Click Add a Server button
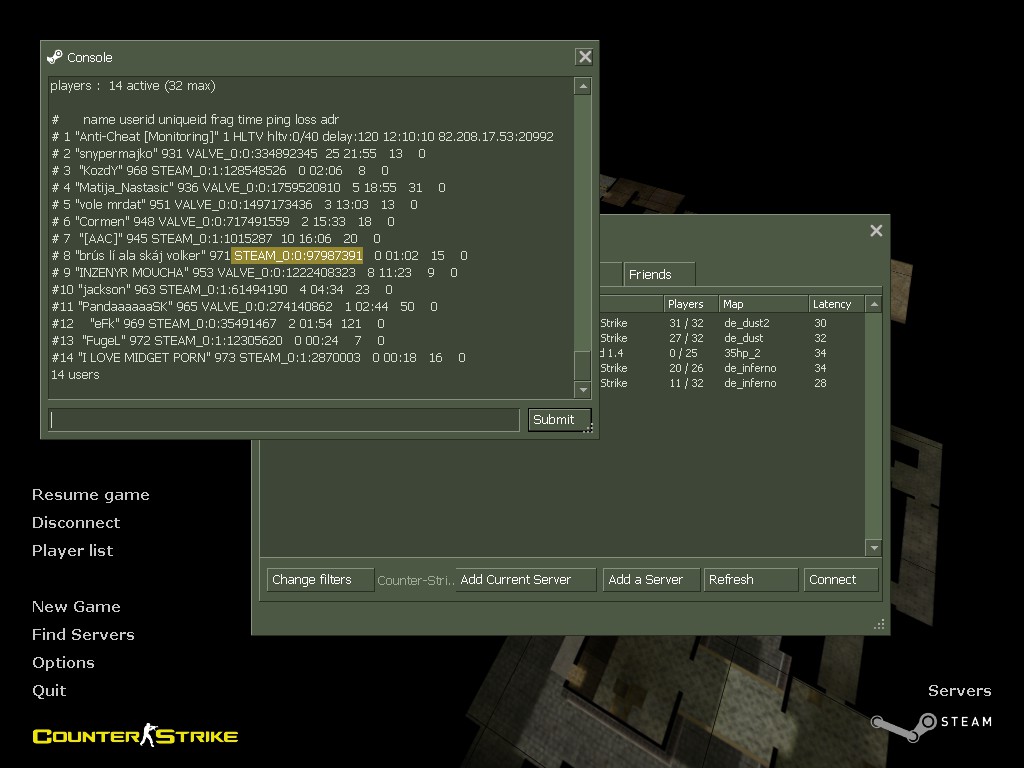This screenshot has height=768, width=1024. point(652,580)
